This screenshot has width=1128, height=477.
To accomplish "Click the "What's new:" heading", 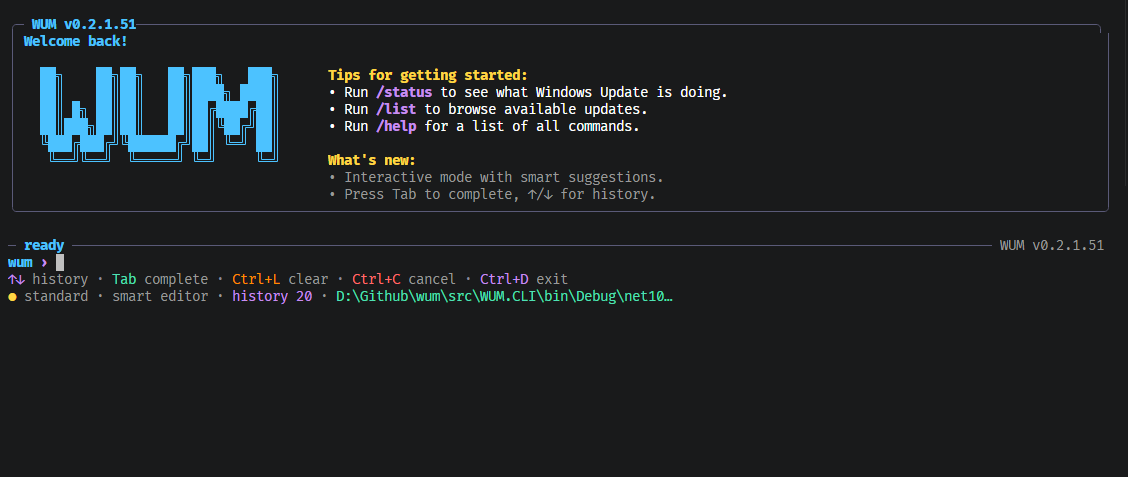I will 371,160.
